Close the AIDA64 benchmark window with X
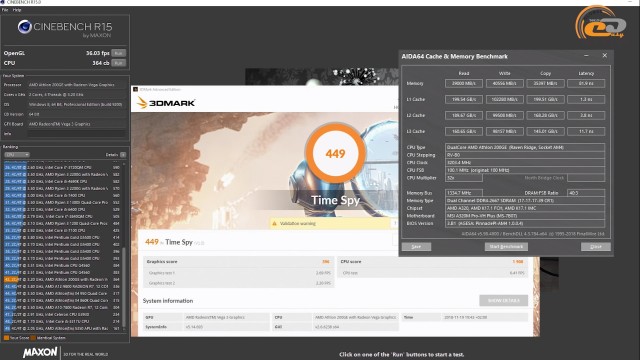640x360 pixels. [604, 56]
